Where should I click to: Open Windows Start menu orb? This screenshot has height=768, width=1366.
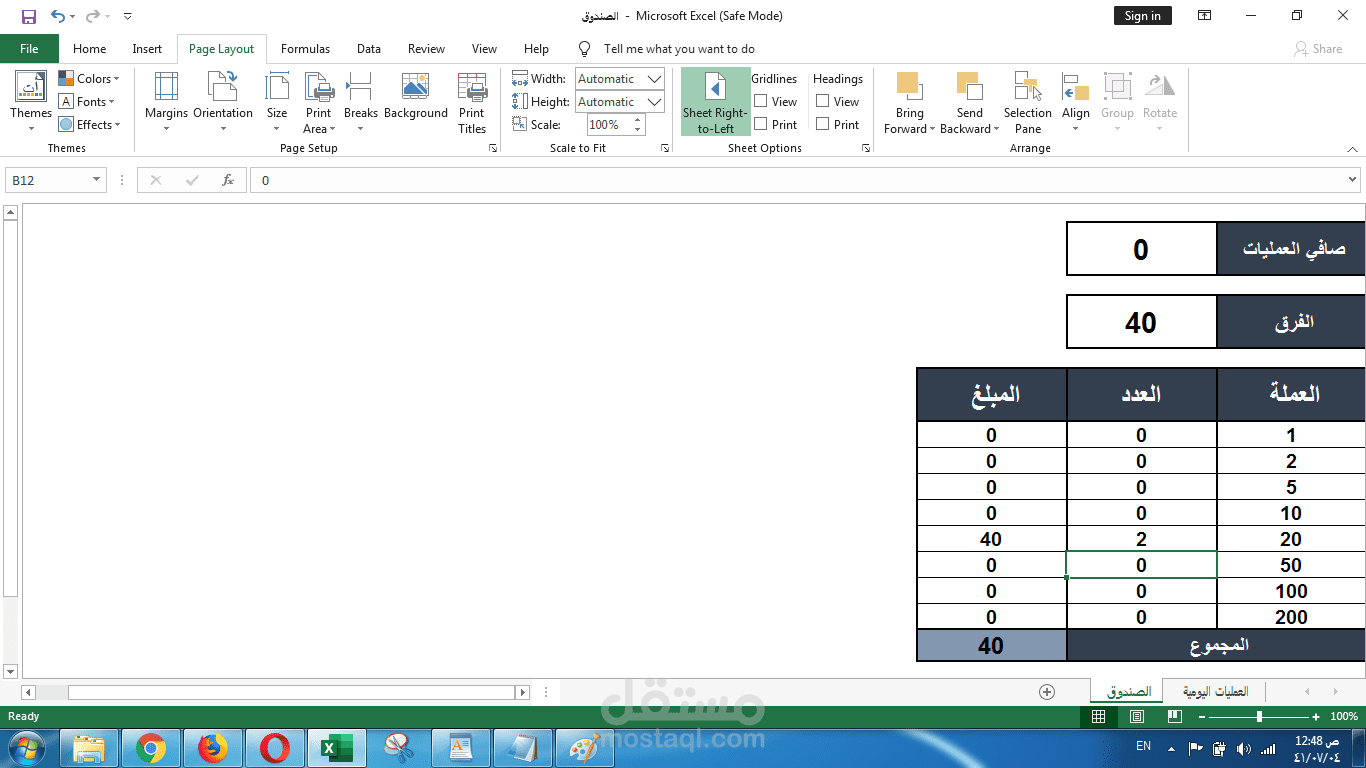pos(27,748)
